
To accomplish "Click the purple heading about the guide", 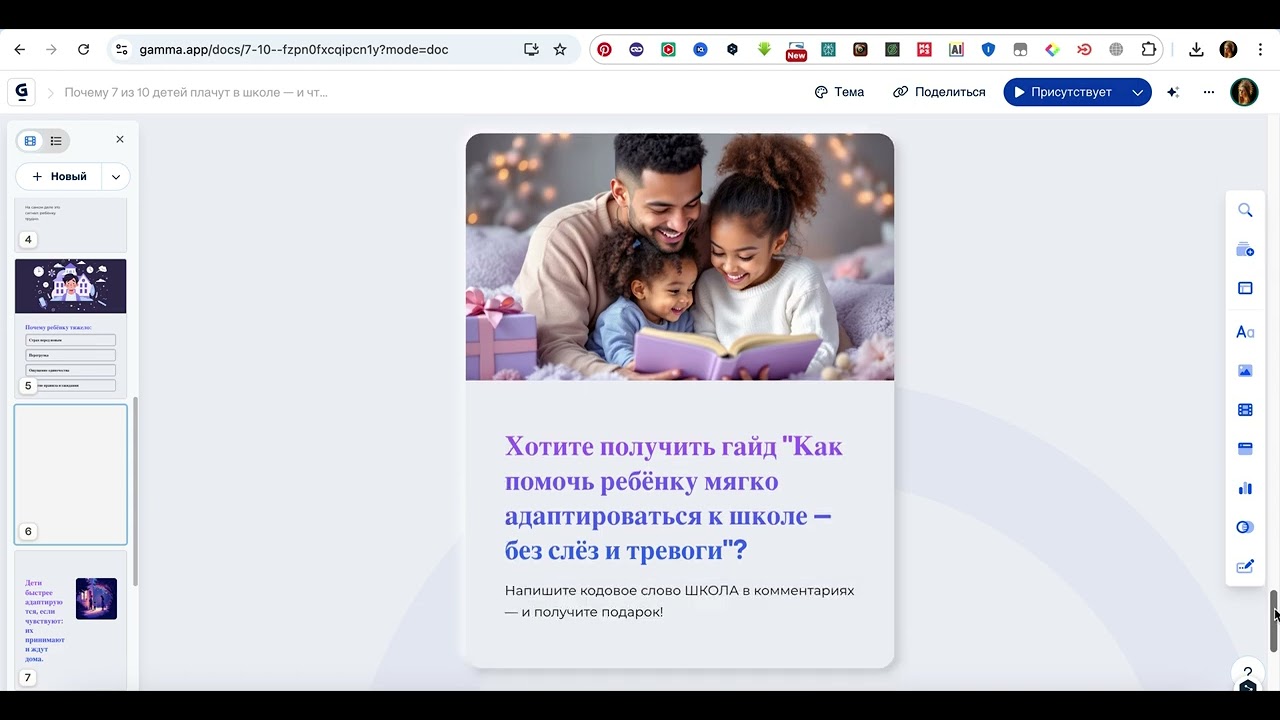I will tap(674, 498).
